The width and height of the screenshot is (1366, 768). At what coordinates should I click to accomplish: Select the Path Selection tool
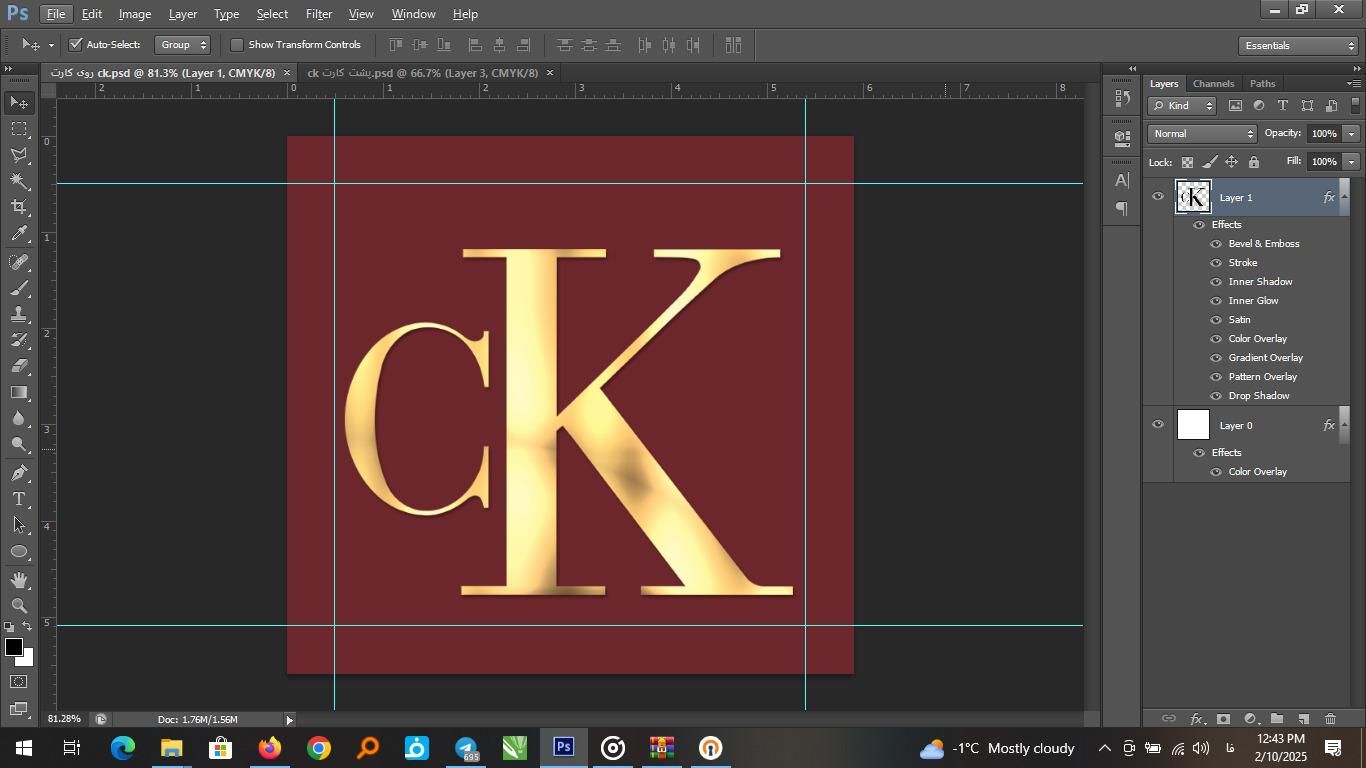(x=19, y=525)
